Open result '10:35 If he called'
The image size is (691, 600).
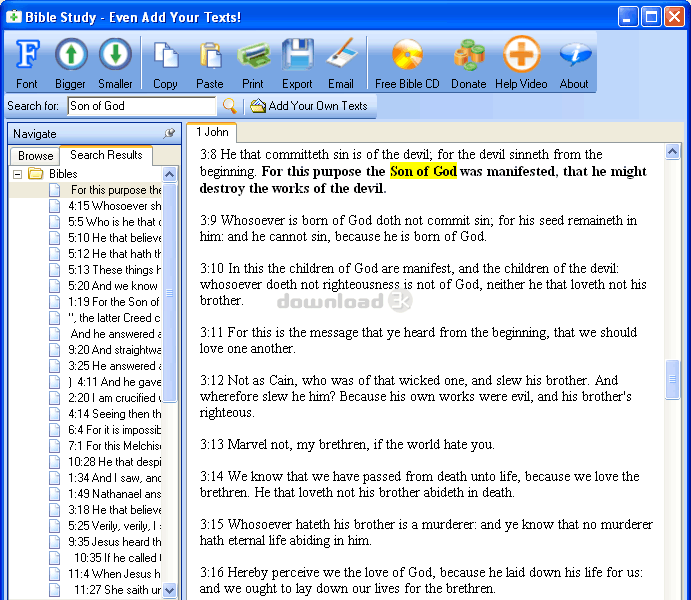click(118, 558)
